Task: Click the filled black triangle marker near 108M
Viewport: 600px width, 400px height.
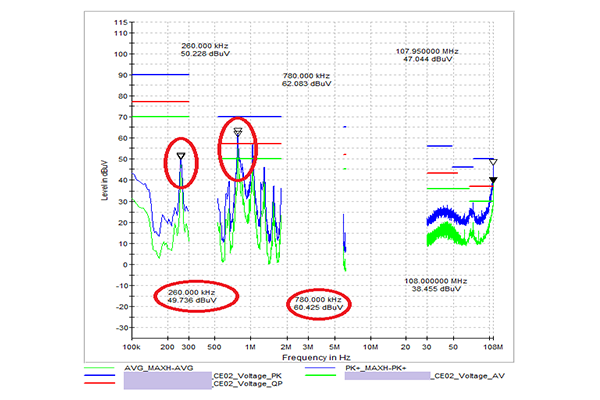Action: click(x=492, y=181)
